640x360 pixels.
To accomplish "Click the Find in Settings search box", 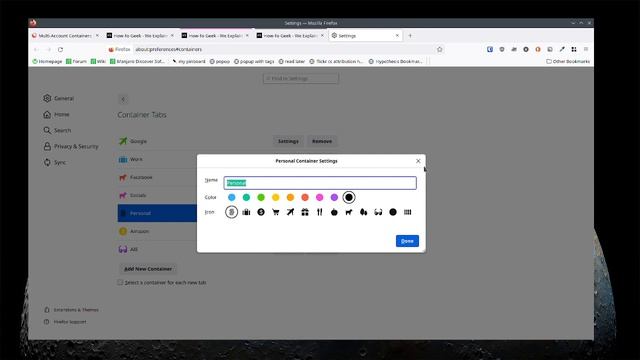I will click(x=301, y=78).
